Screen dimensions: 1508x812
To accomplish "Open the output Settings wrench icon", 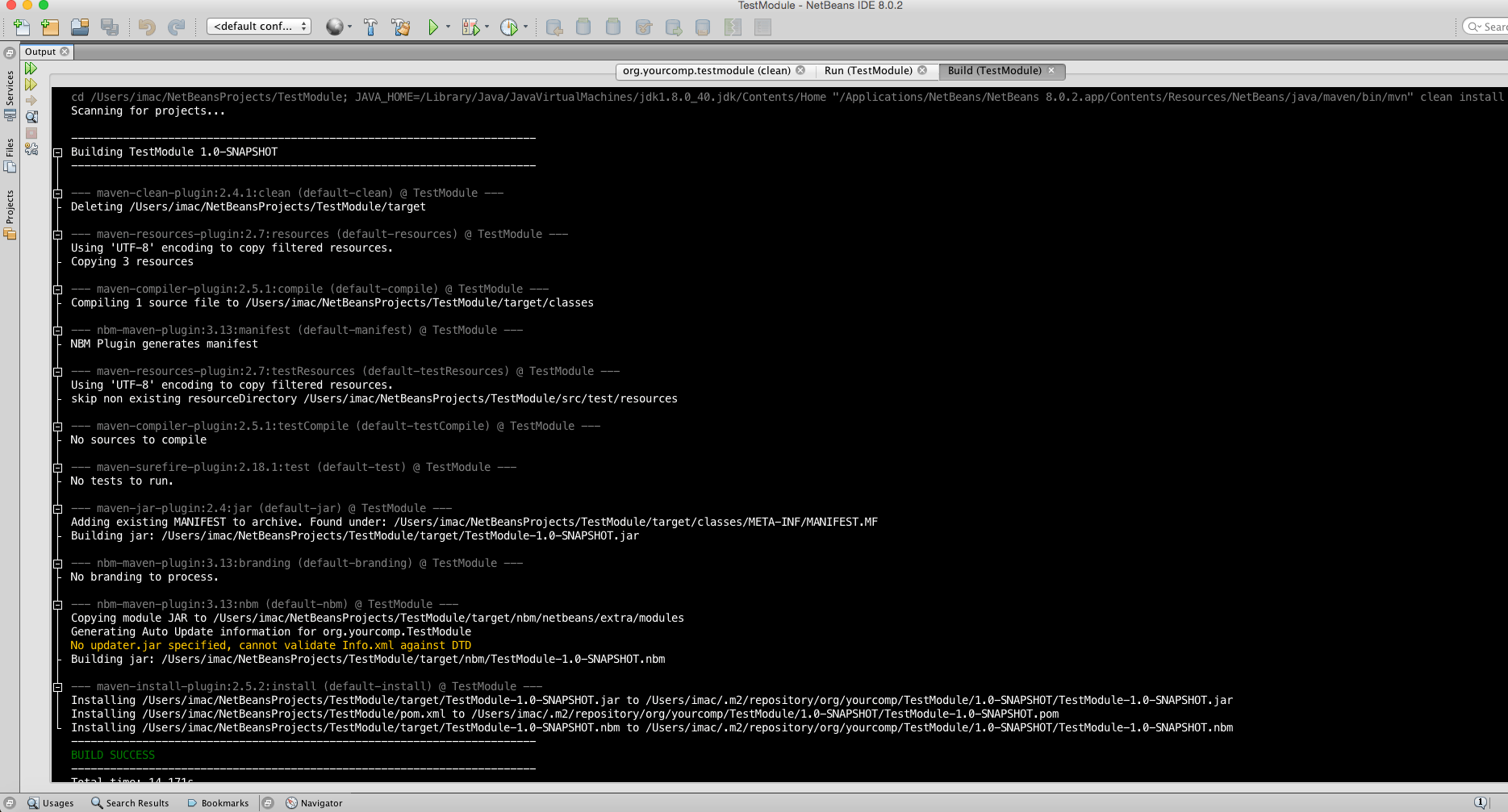I will tap(31, 149).
